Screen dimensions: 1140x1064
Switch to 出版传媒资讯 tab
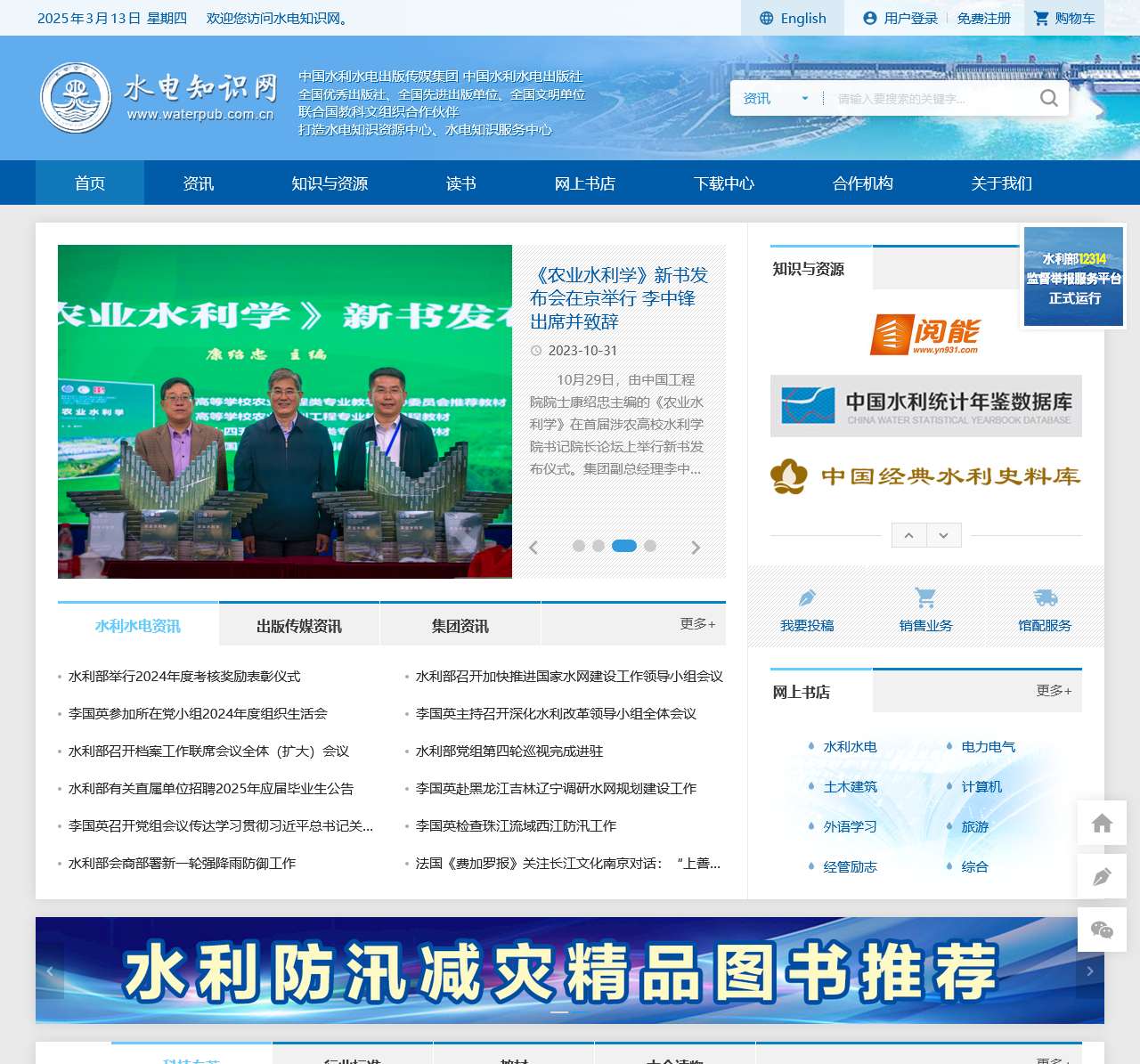click(299, 624)
